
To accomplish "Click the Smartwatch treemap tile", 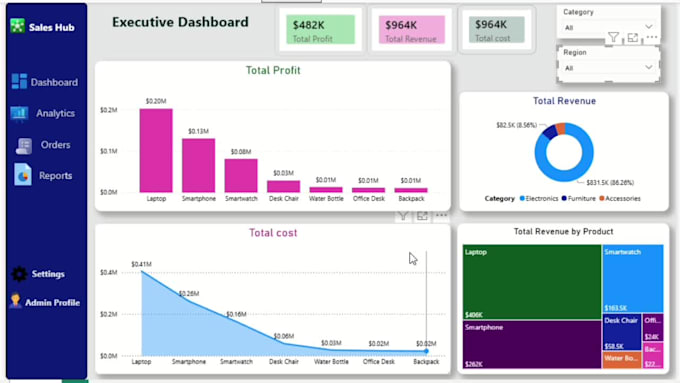I will tap(633, 278).
